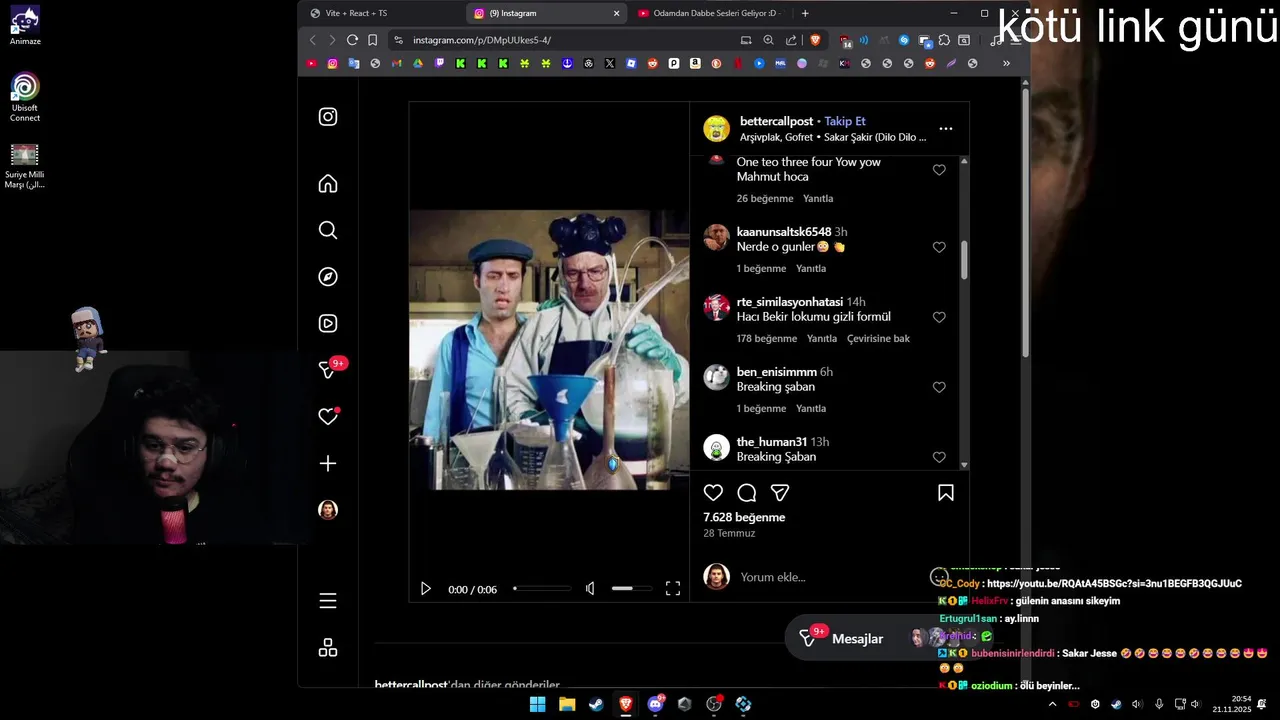Open a new browser tab
The height and width of the screenshot is (720, 1280).
pos(805,13)
